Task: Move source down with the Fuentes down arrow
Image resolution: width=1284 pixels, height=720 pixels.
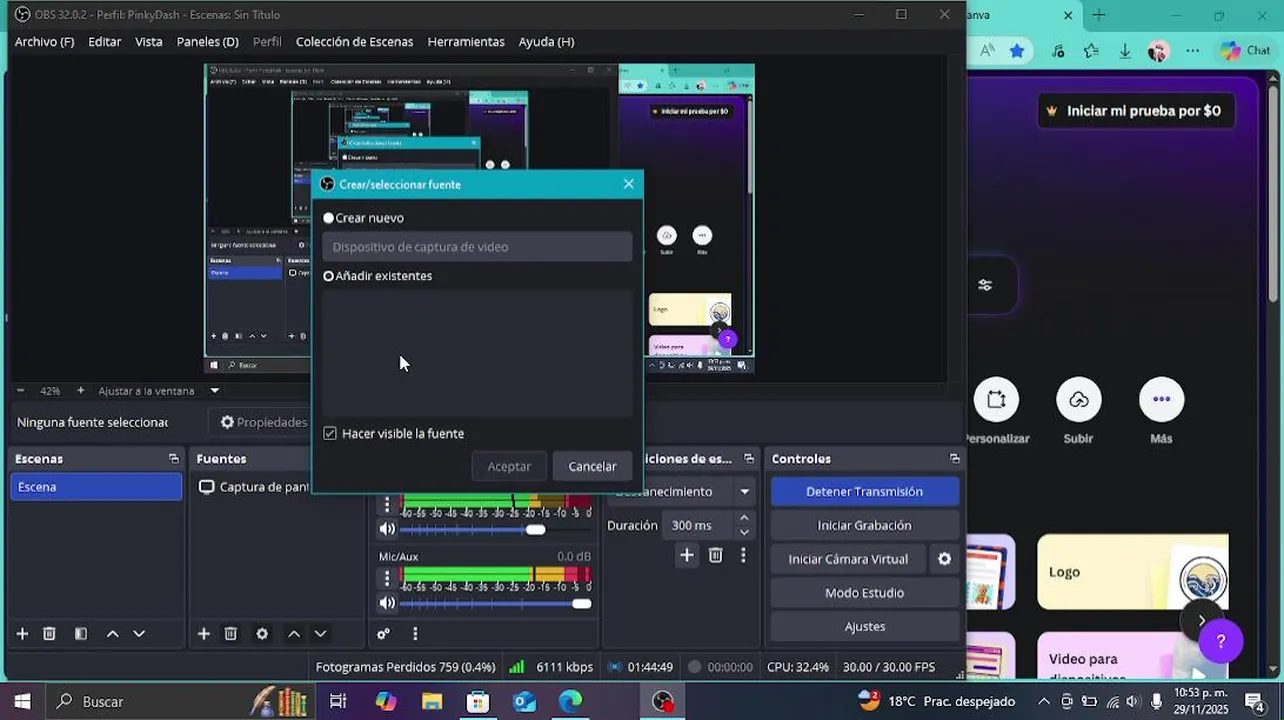Action: pyautogui.click(x=320, y=633)
